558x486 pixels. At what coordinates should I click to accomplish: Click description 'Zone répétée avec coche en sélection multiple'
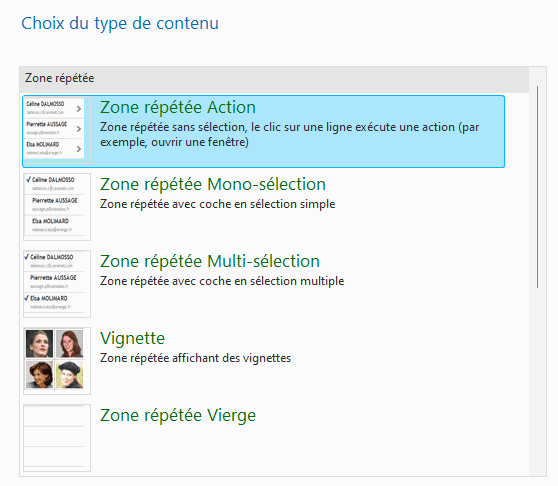[222, 281]
